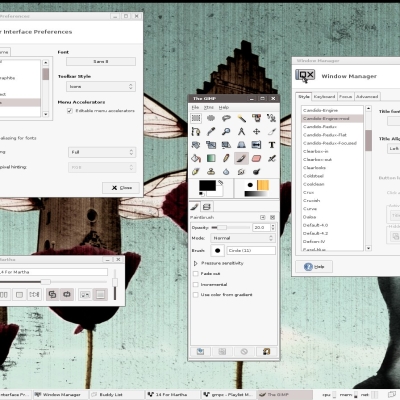Select the Perspective tool

[x=241, y=145]
